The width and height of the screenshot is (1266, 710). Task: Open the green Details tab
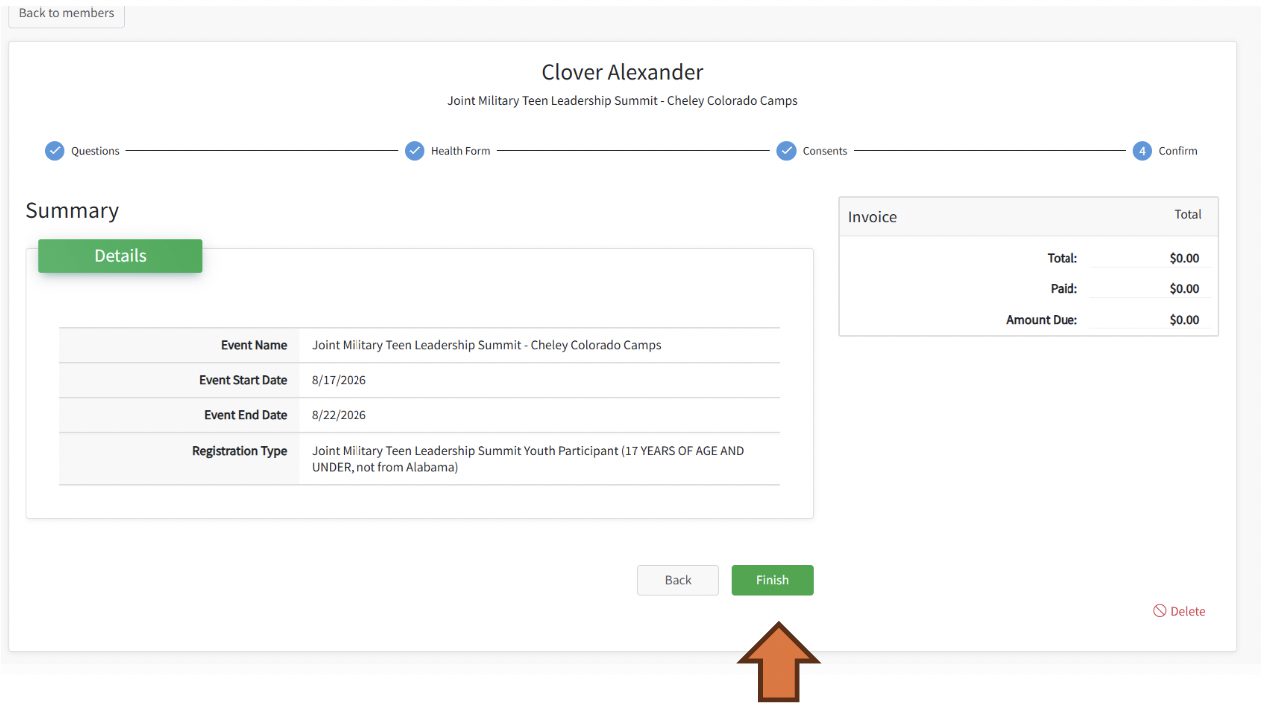tap(120, 256)
